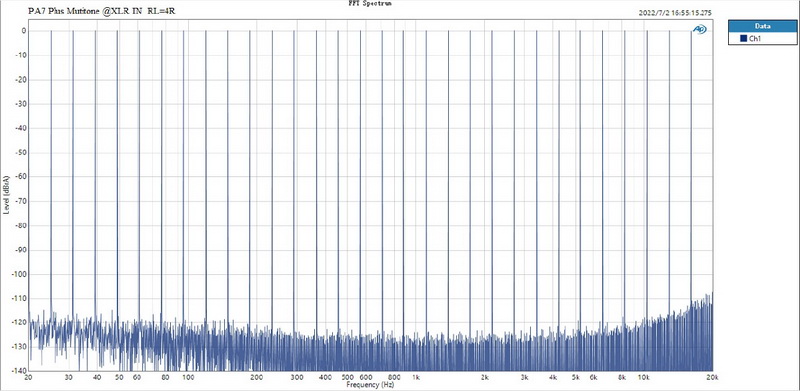Click the 200 Hz axis tick label
The width and height of the screenshot is (800, 391).
(256, 378)
